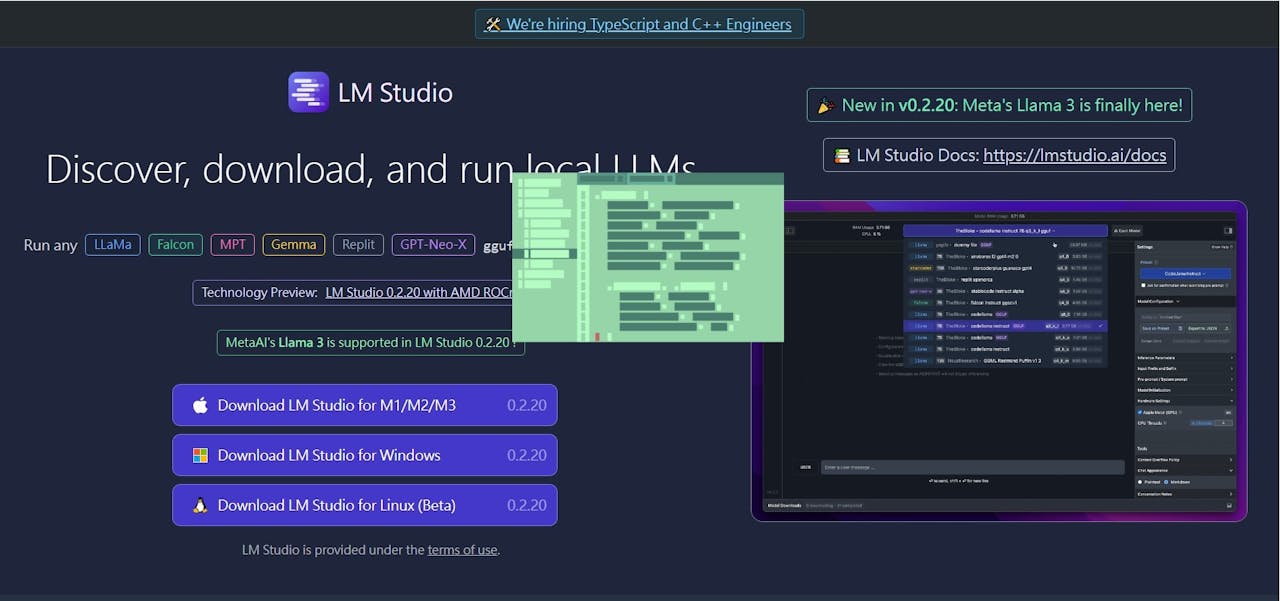Click the Linux penguin icon on the Linux download button
This screenshot has height=601, width=1280.
click(x=200, y=505)
